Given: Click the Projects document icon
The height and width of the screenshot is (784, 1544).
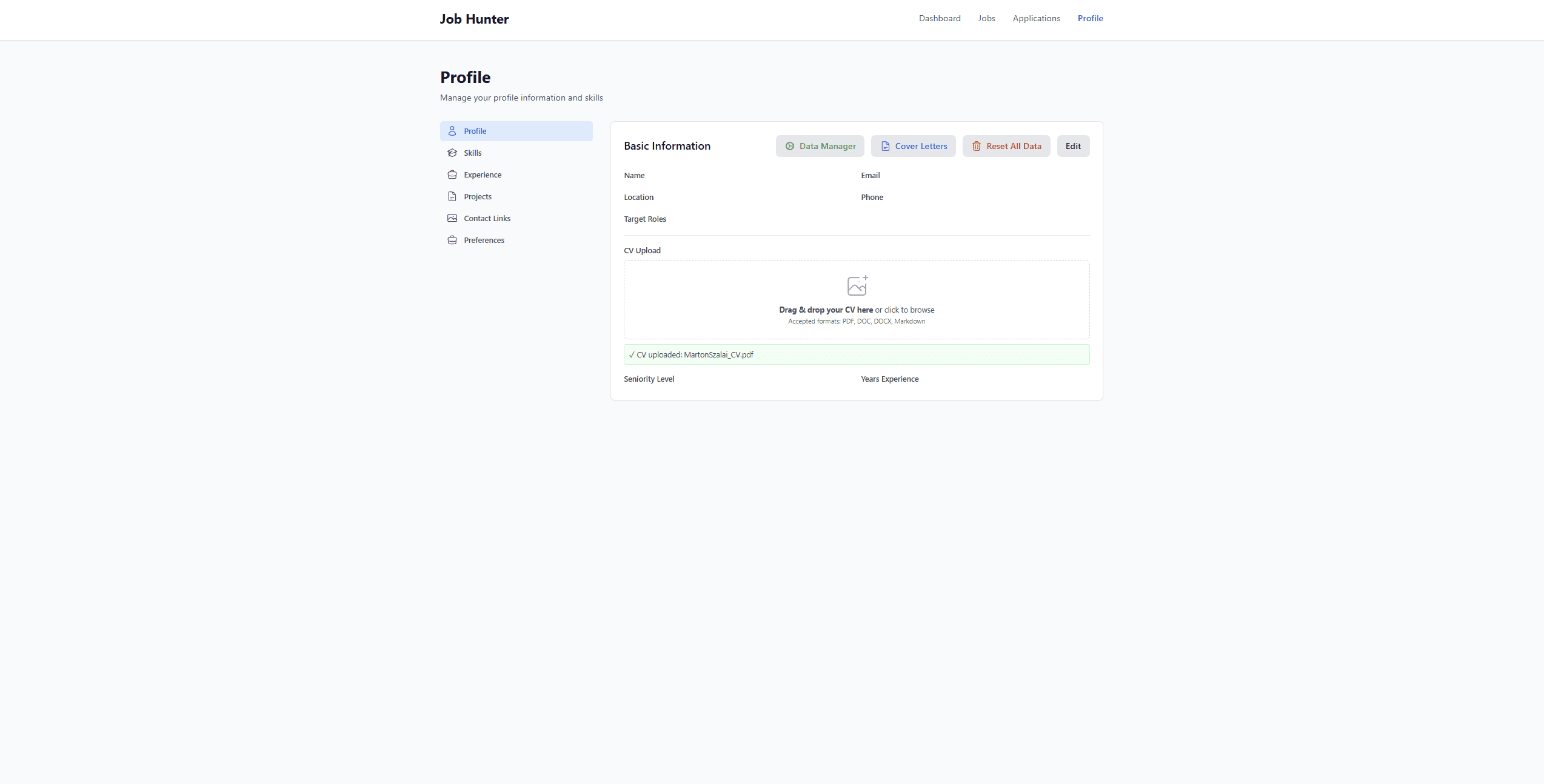Looking at the screenshot, I should pyautogui.click(x=452, y=196).
